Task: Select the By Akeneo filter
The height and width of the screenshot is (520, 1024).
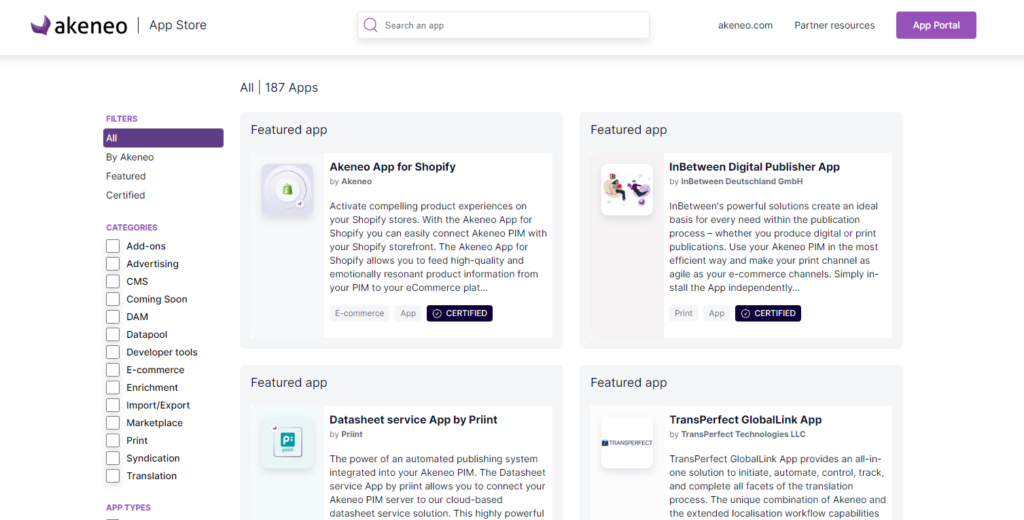Action: [130, 157]
